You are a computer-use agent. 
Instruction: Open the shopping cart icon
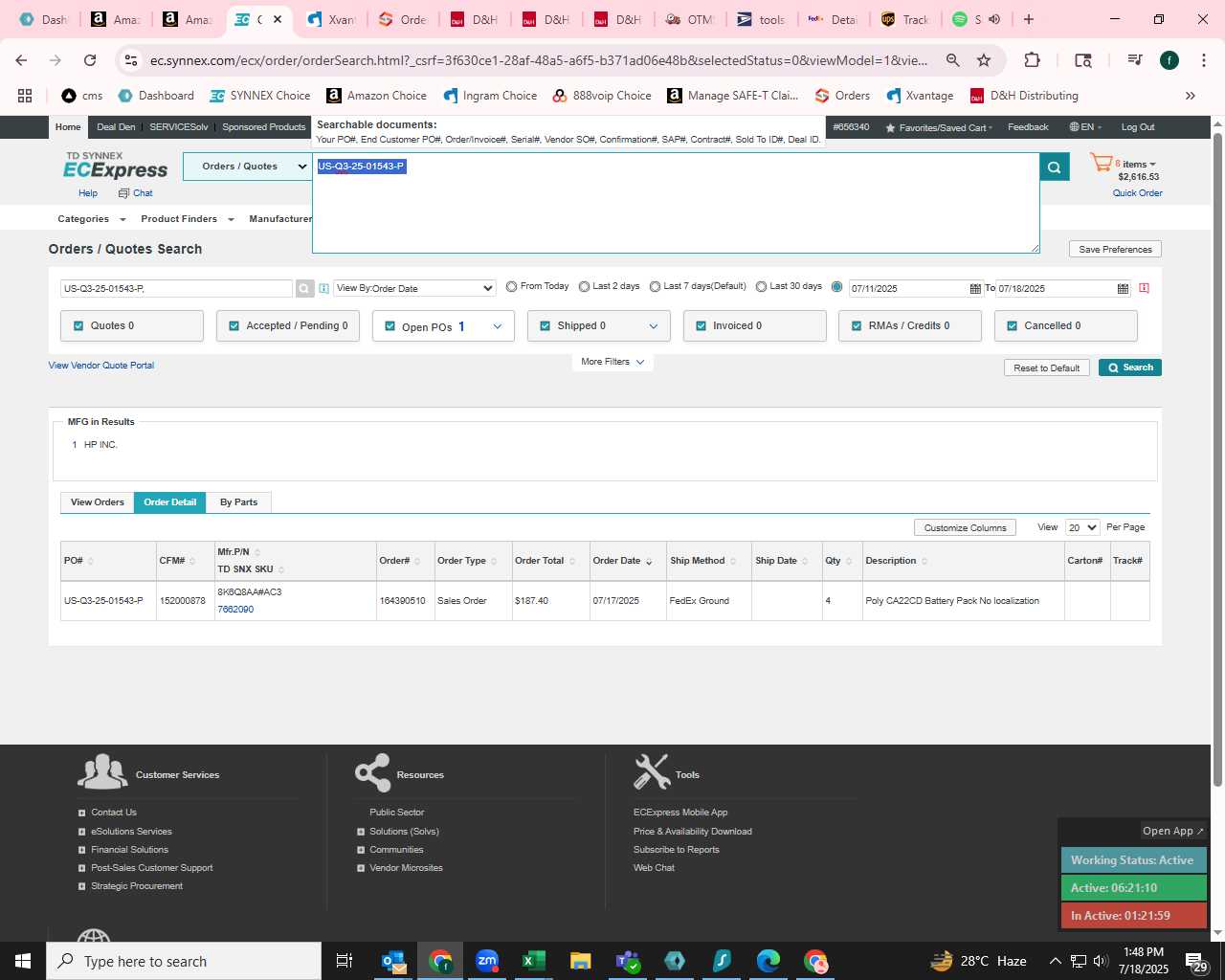point(1102,164)
